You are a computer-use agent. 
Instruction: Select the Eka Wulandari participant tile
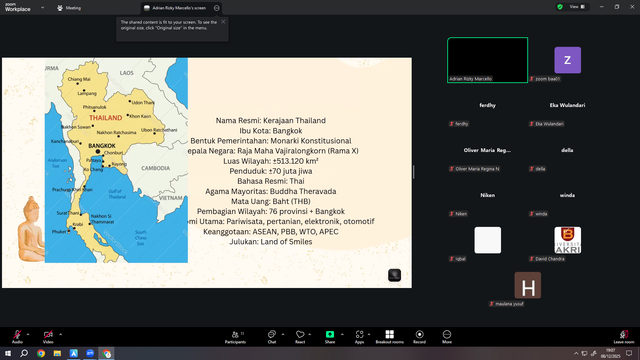(567, 105)
